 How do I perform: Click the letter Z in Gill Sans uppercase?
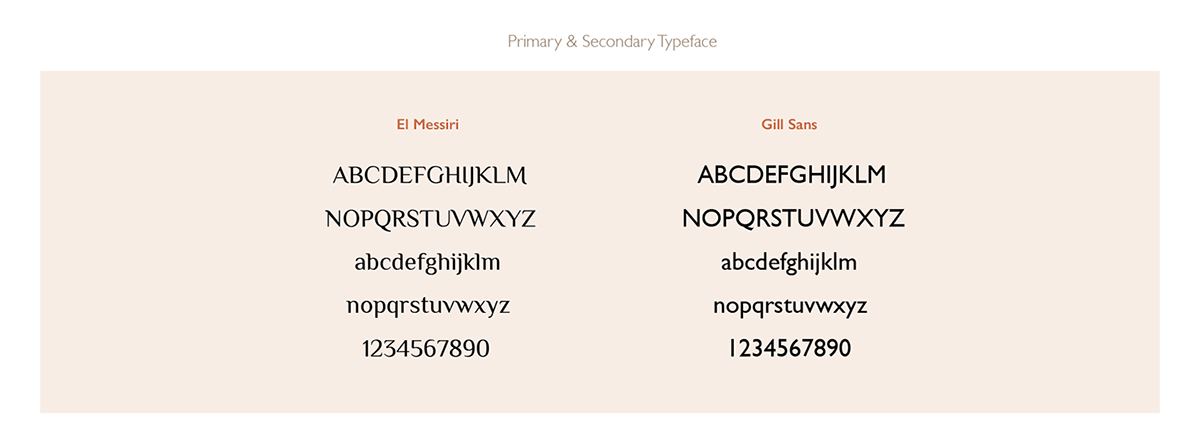click(x=895, y=218)
